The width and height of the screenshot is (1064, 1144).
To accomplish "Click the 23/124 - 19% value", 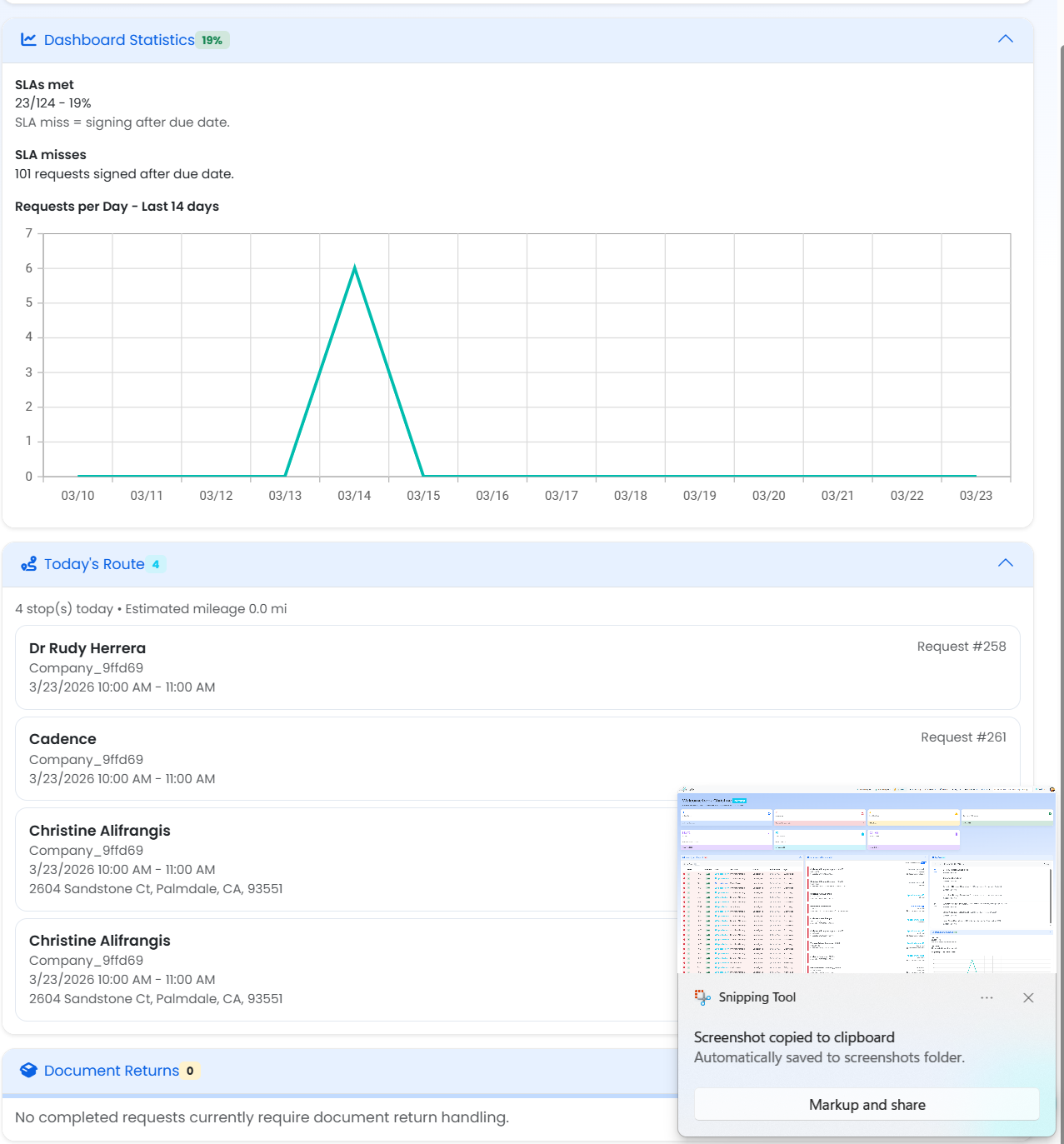I will point(53,103).
